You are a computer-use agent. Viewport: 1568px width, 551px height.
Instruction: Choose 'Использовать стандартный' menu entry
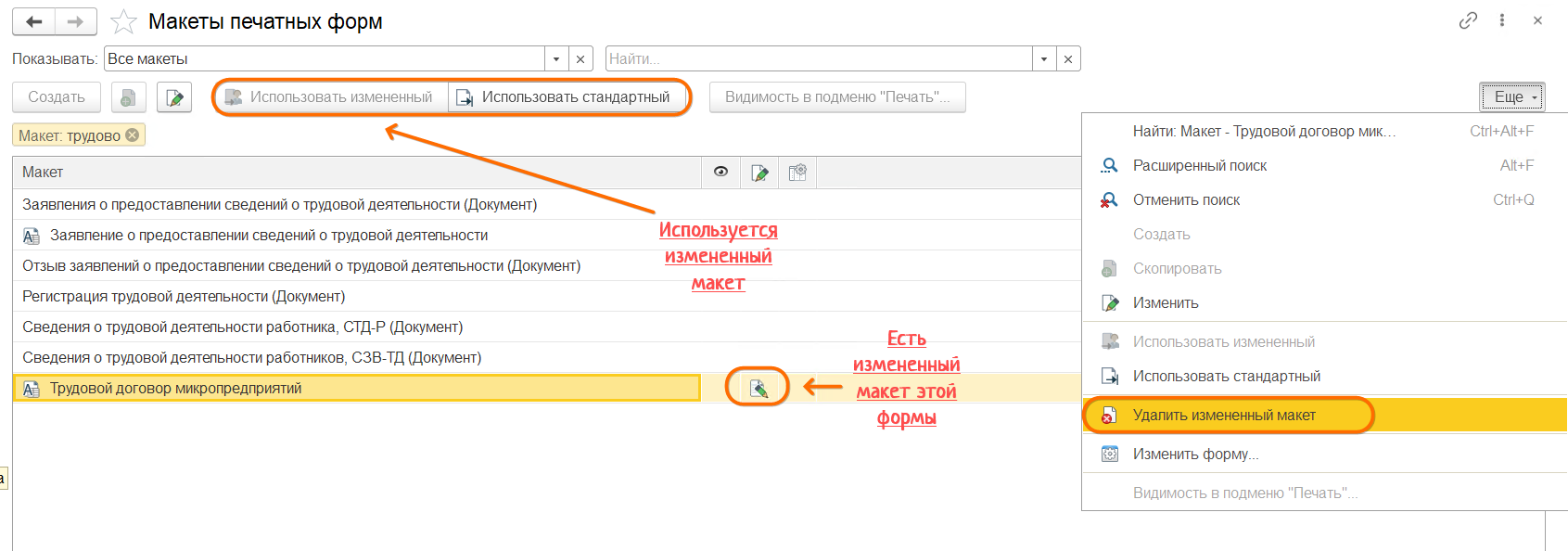[1324, 377]
